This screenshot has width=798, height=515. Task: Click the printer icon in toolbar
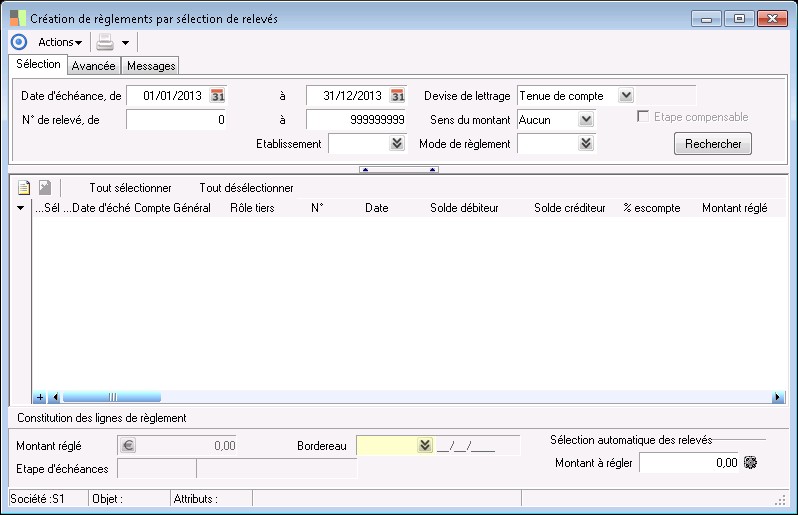(x=105, y=42)
